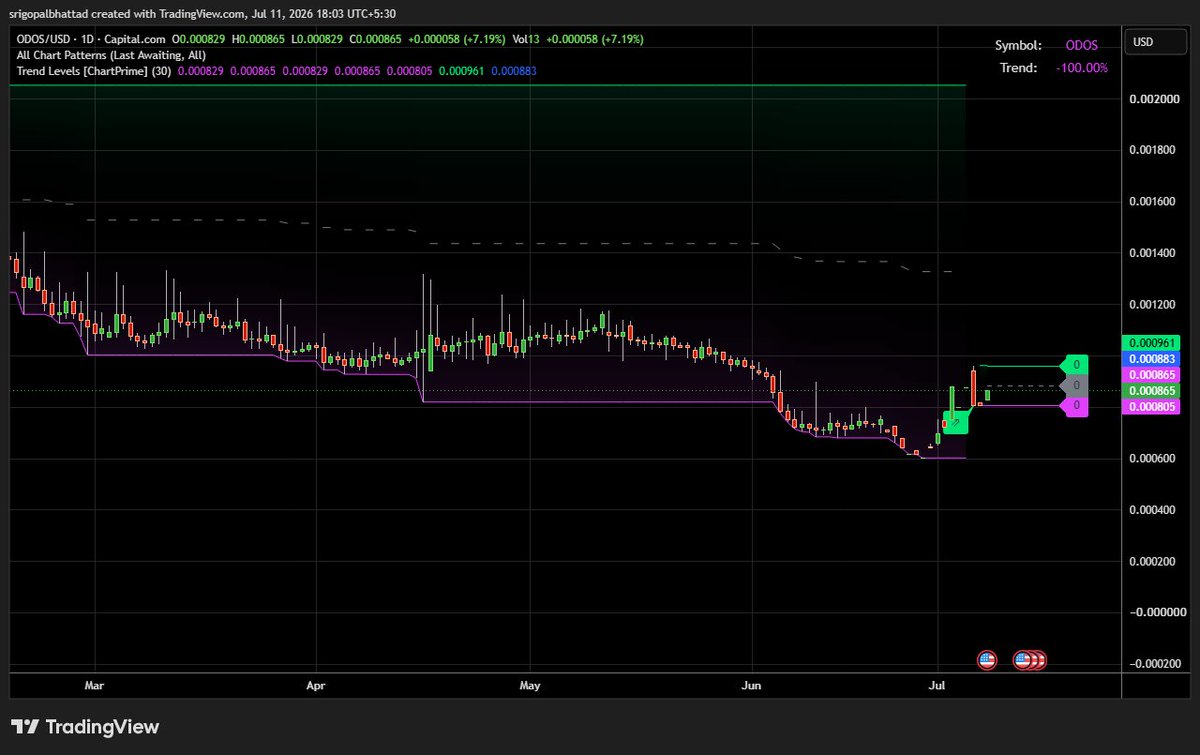Click the Jul label on time axis
This screenshot has height=755, width=1200.
(x=938, y=687)
